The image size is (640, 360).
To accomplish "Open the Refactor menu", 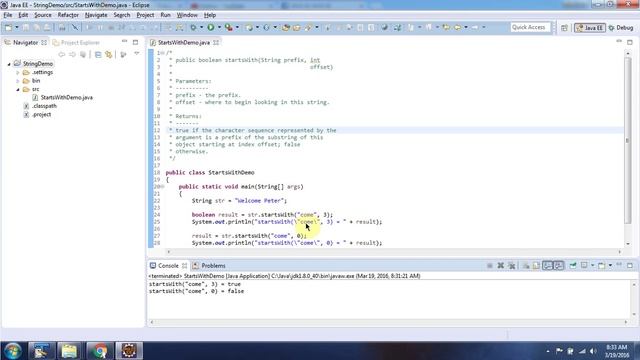I will [x=68, y=15].
